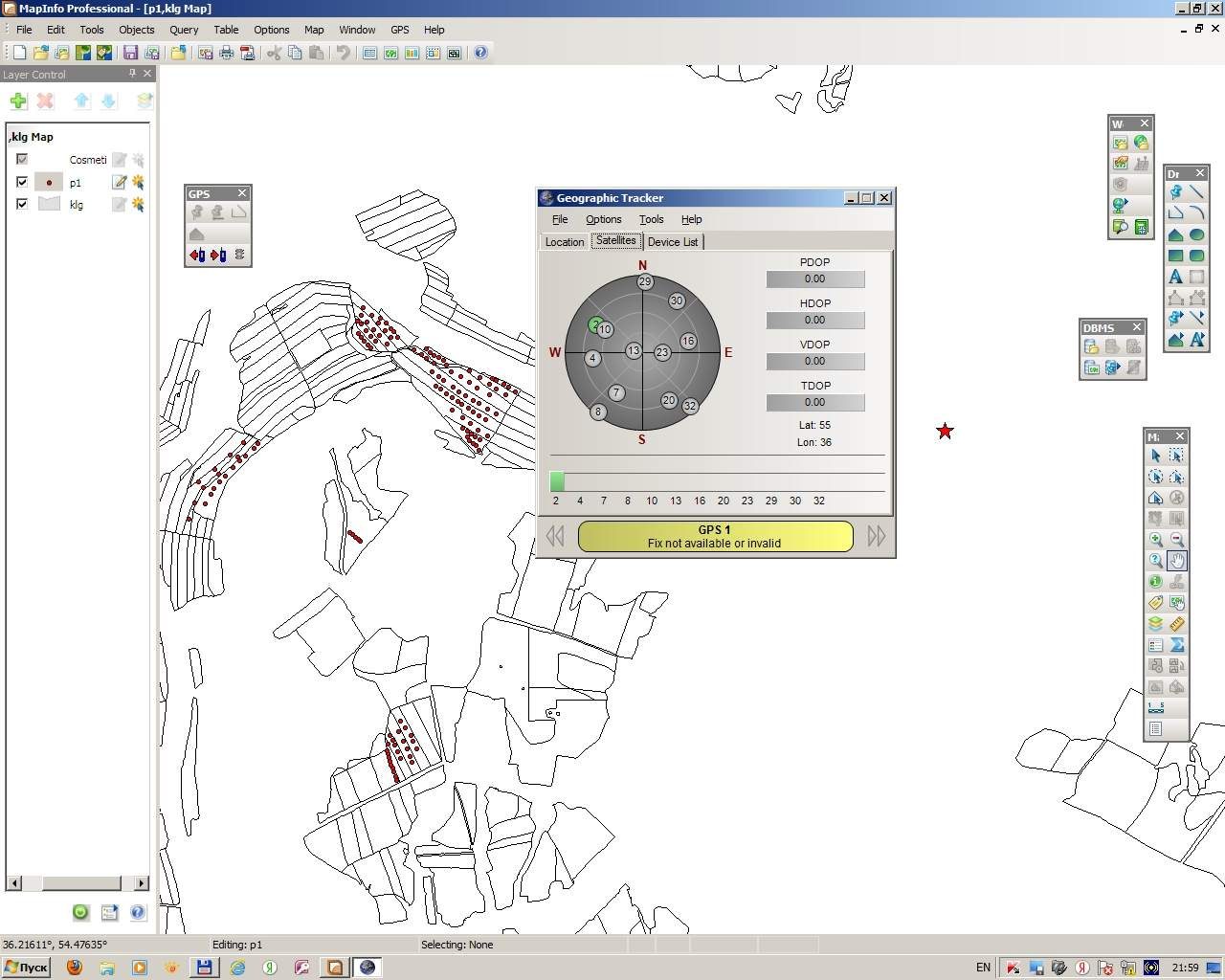Click the Layer Control horizontal scrollbar
1225x980 pixels.
(78, 882)
